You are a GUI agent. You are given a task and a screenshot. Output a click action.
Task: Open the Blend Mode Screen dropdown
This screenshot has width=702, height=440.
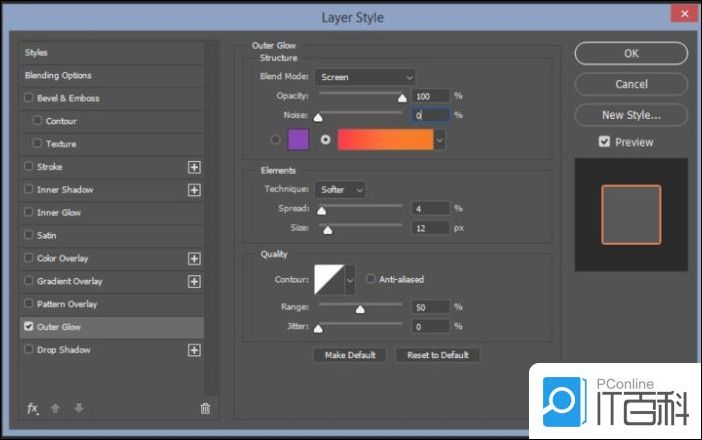click(x=365, y=77)
